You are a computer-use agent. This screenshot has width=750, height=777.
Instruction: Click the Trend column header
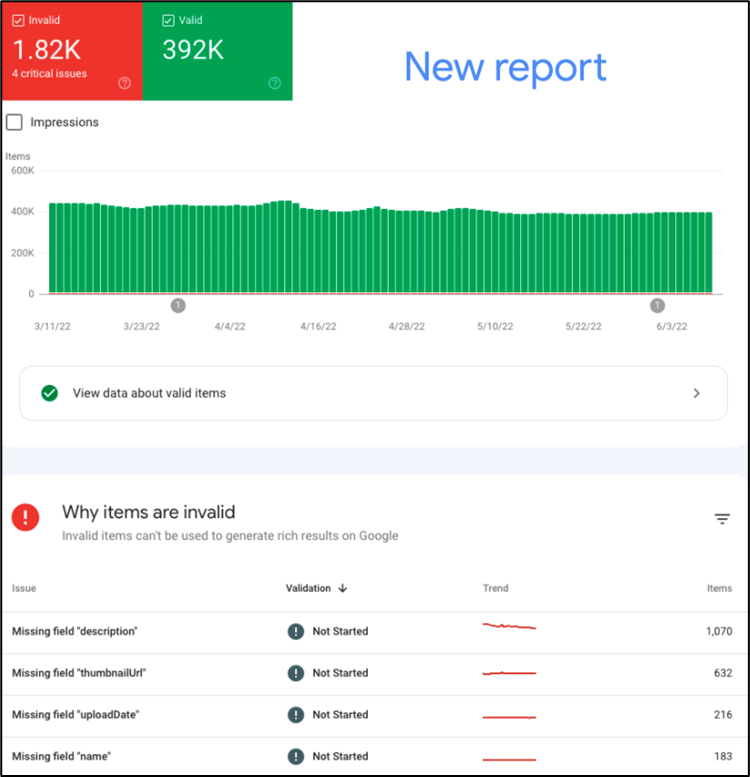point(495,588)
